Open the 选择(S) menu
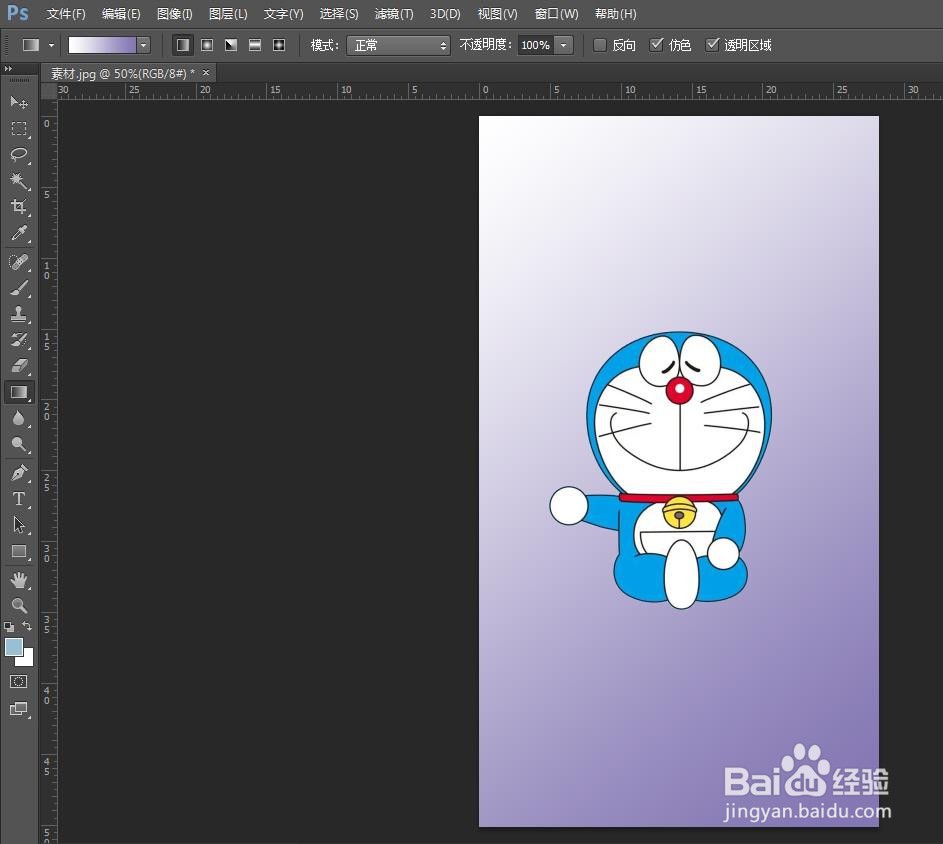Image resolution: width=943 pixels, height=844 pixels. tap(339, 14)
